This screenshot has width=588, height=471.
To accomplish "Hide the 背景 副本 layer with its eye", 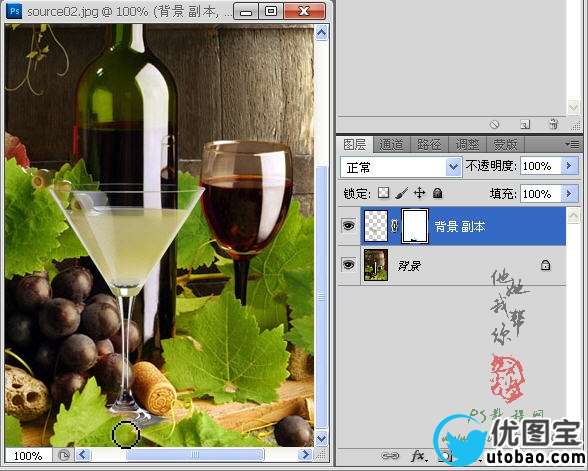I will 349,225.
